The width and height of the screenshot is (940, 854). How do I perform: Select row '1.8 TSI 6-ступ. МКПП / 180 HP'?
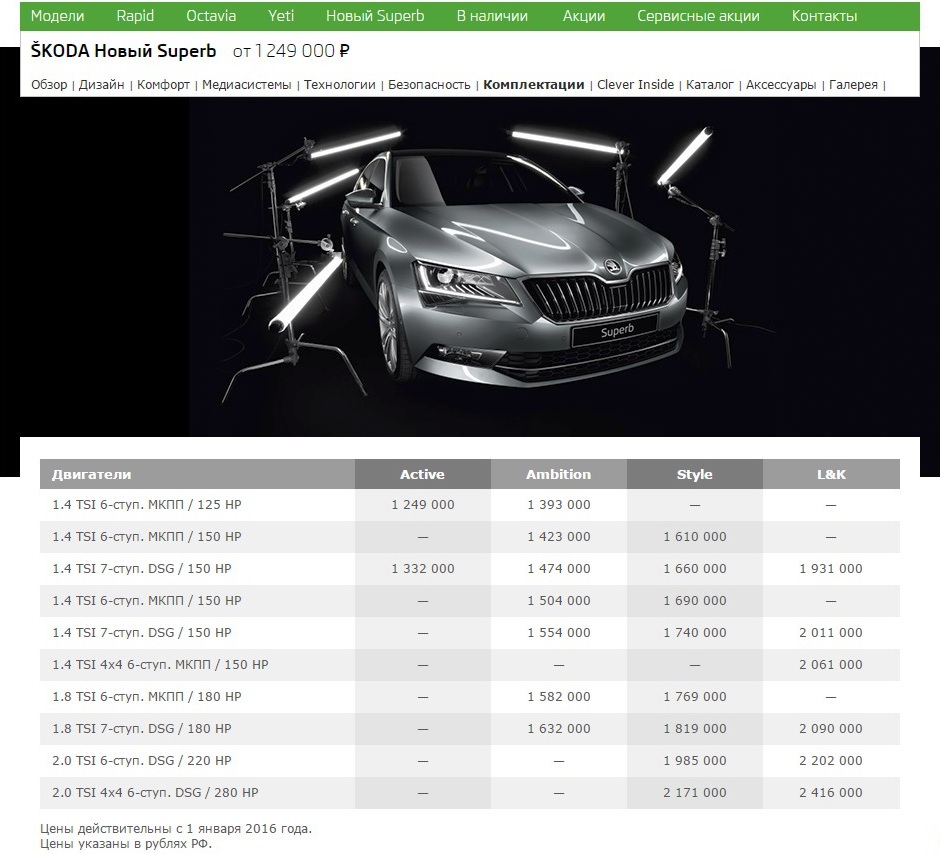[x=470, y=696]
